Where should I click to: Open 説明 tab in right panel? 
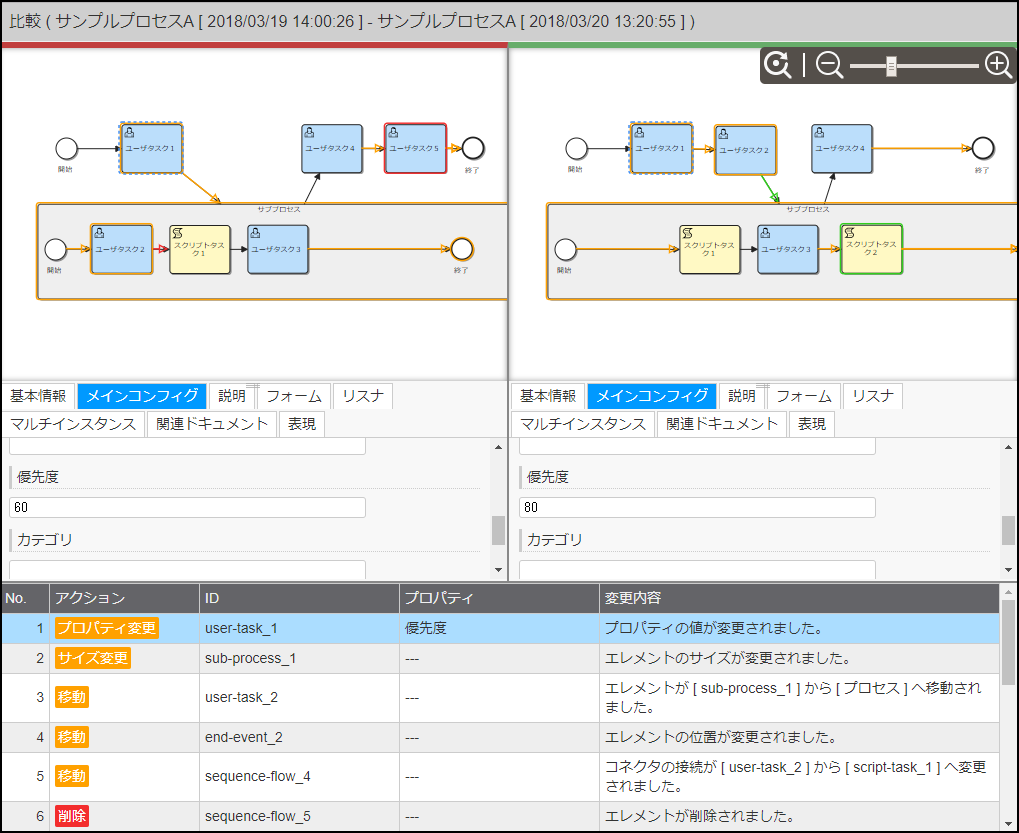(x=742, y=396)
